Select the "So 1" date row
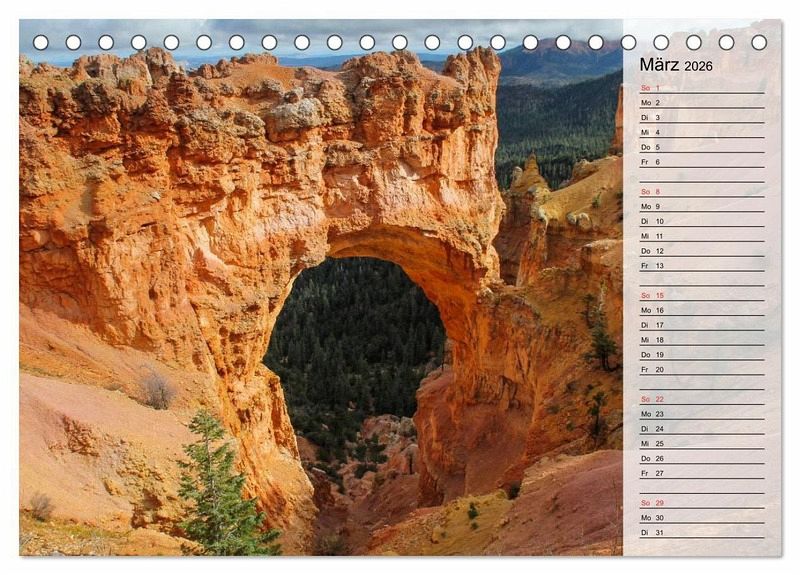 pos(702,88)
